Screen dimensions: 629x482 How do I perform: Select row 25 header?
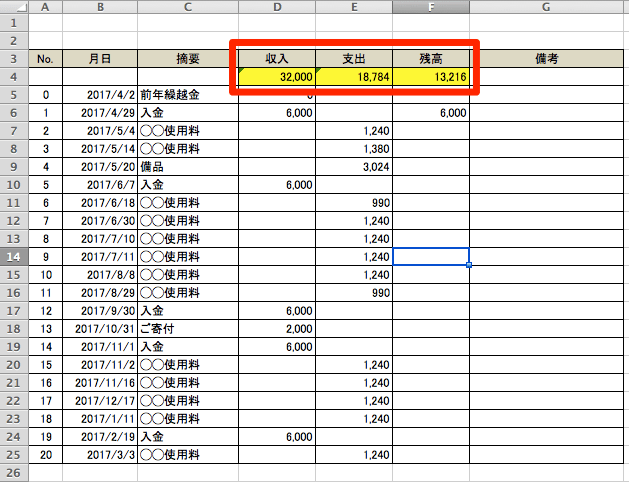click(x=14, y=455)
